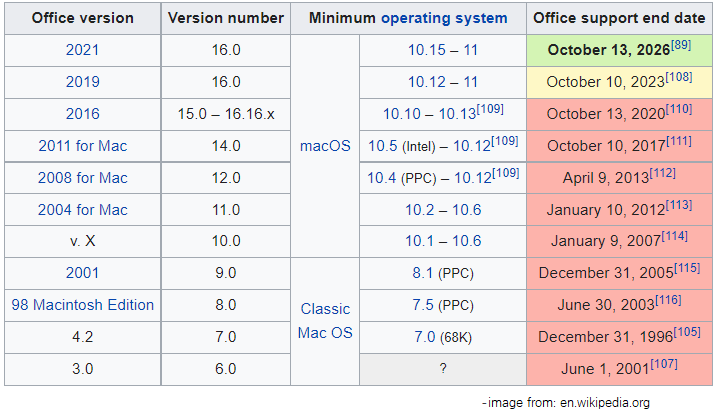
Task: Open reference [107] after June 1, 2001
Action: point(664,364)
